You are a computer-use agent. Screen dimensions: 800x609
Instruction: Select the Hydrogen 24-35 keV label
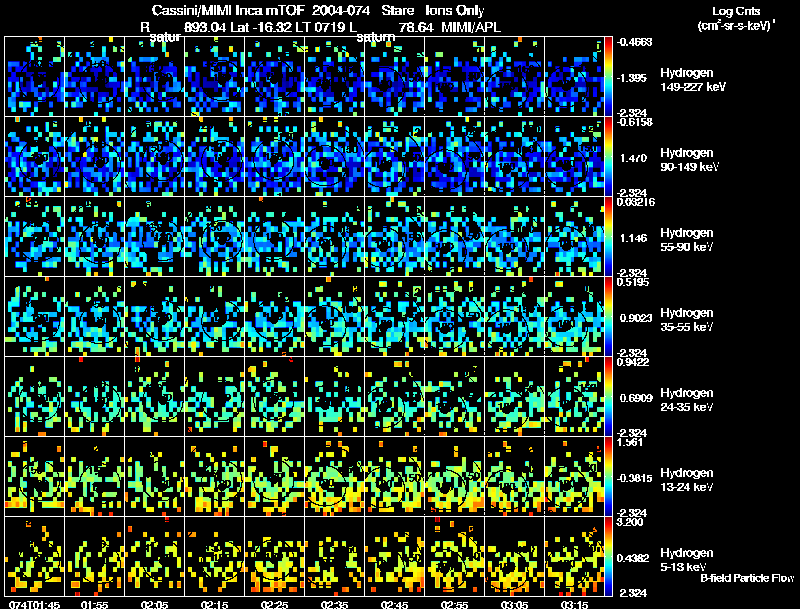[x=687, y=400]
